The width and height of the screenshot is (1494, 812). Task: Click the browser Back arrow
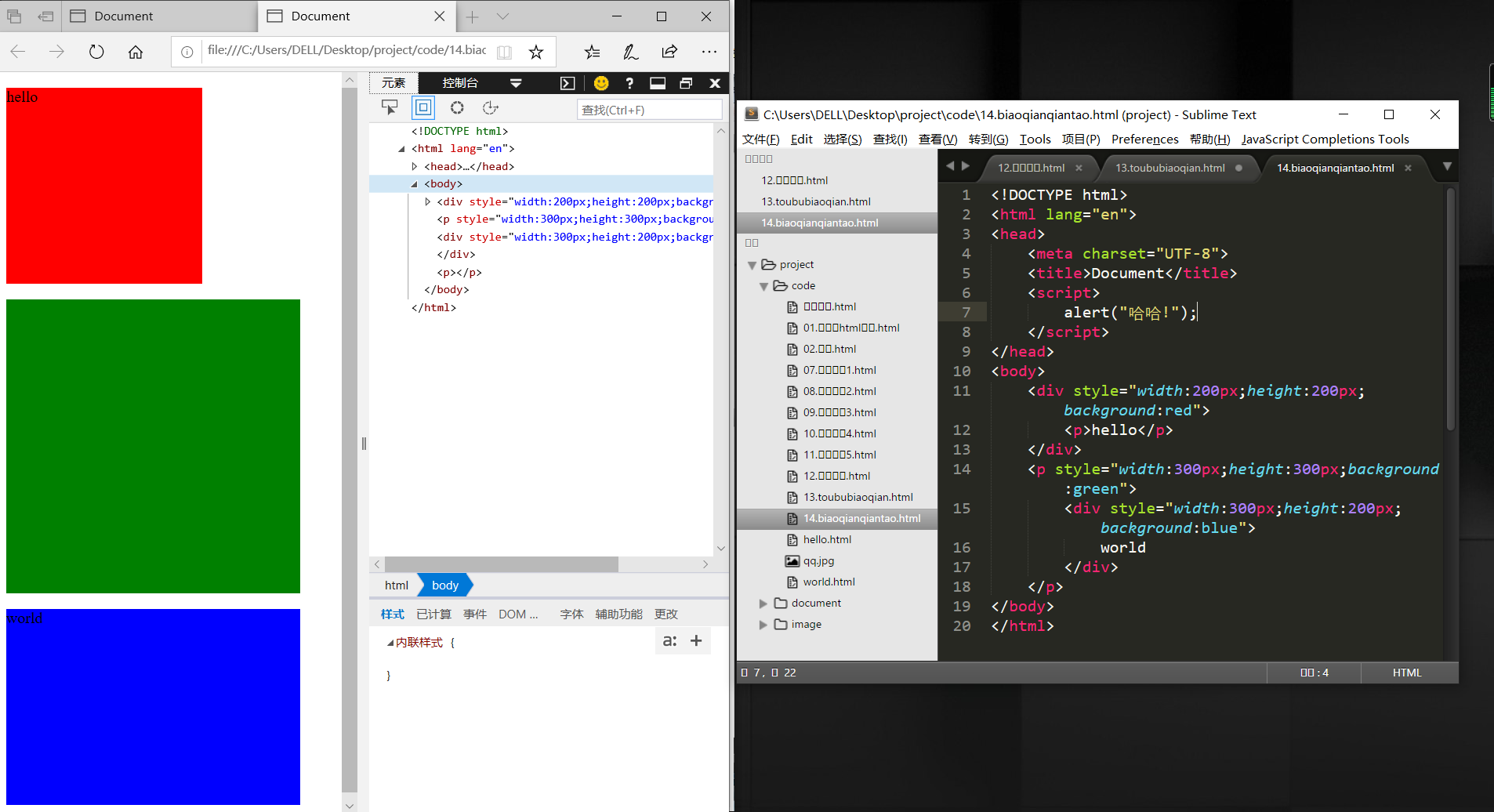pyautogui.click(x=18, y=52)
